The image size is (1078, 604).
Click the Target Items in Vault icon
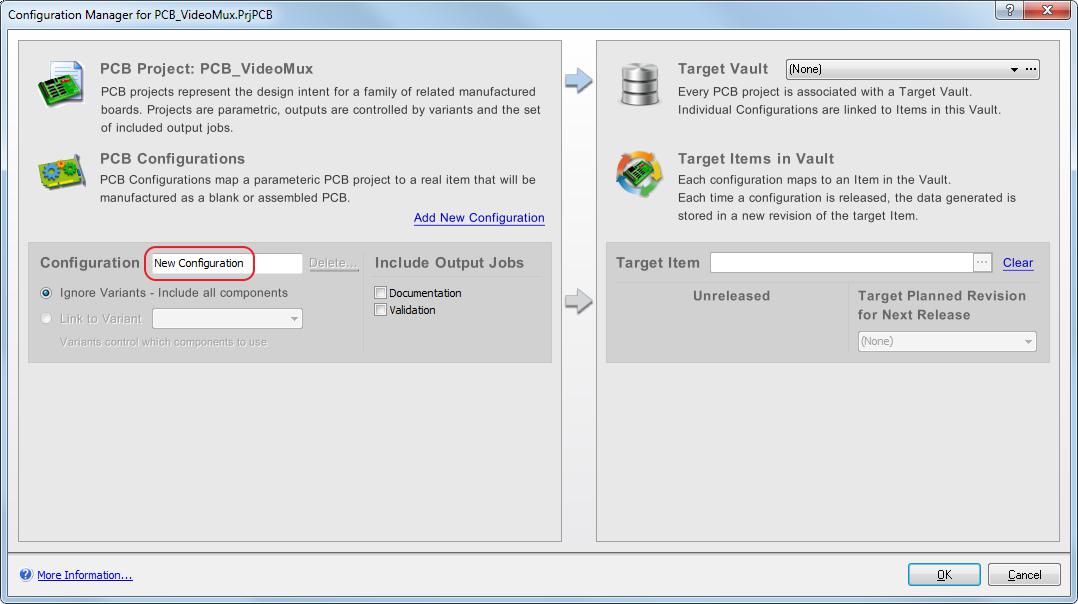pos(639,175)
